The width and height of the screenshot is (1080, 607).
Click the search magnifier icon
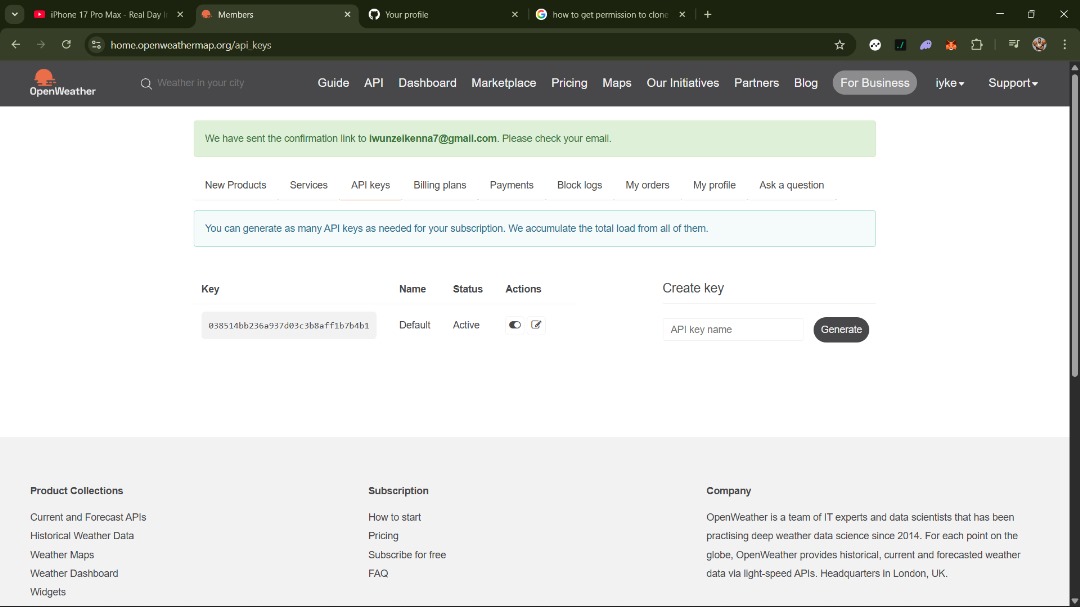point(146,83)
